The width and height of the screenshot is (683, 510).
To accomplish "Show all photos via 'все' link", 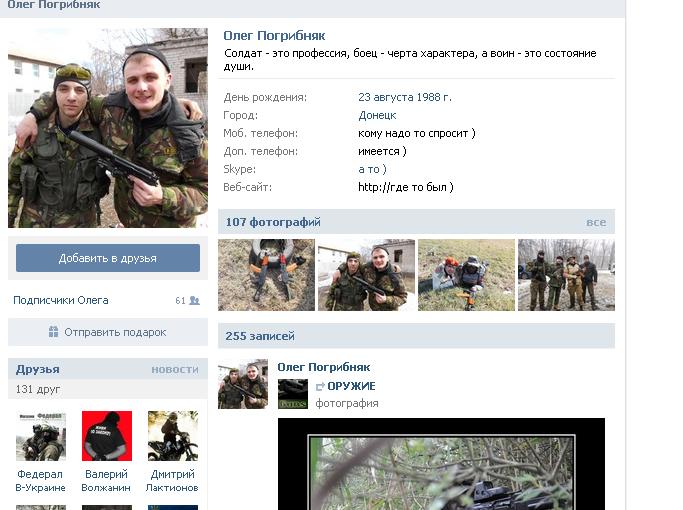I will pos(596,222).
